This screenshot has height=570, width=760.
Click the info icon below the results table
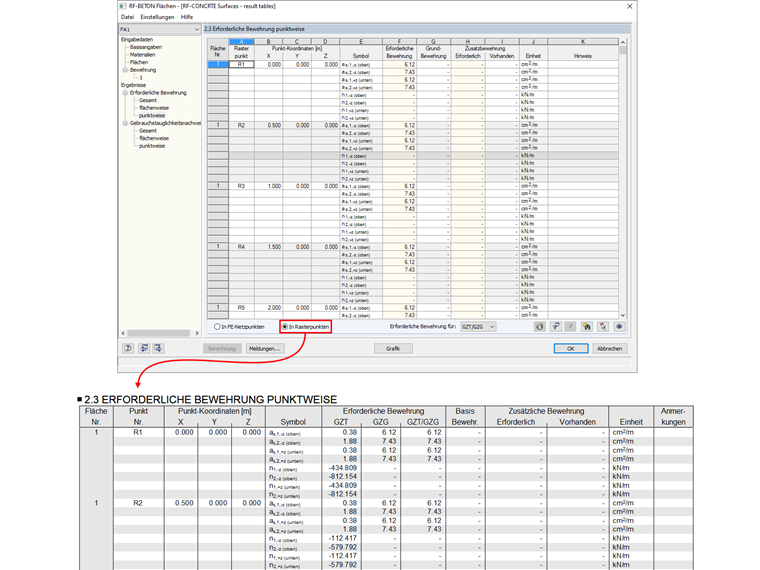coord(539,327)
